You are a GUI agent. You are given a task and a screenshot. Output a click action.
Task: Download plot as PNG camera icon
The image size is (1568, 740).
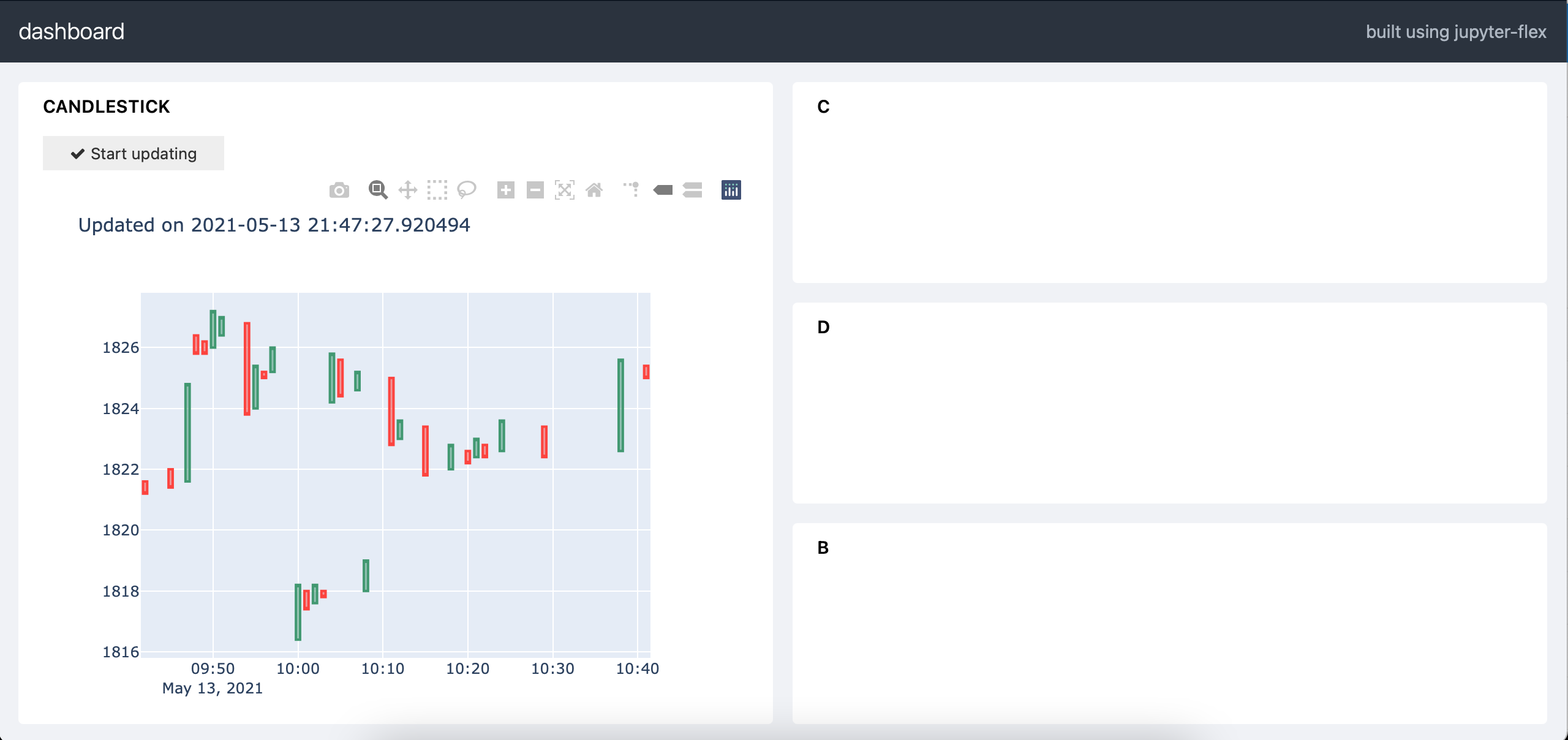[x=339, y=191]
